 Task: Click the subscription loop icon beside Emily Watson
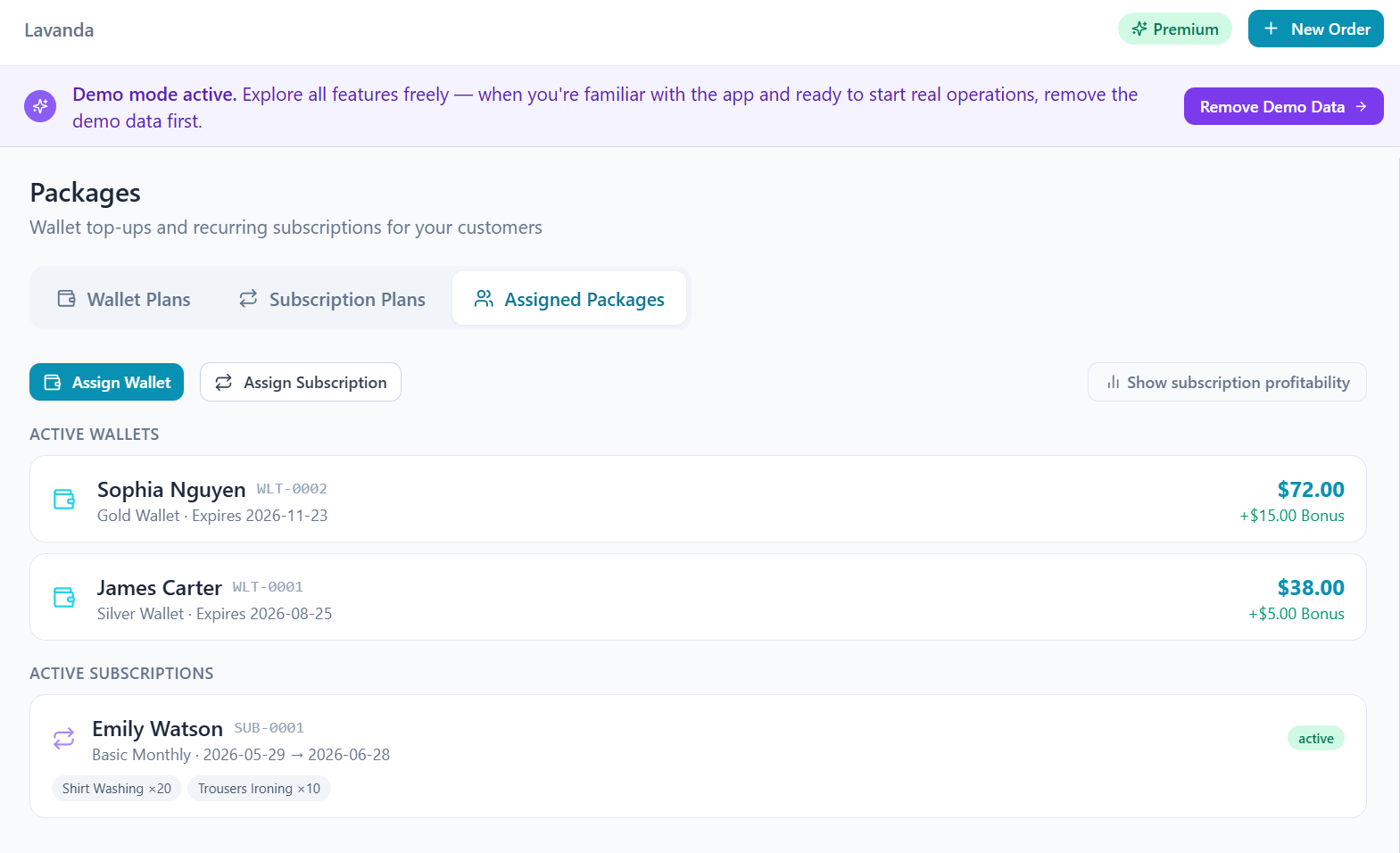63,738
